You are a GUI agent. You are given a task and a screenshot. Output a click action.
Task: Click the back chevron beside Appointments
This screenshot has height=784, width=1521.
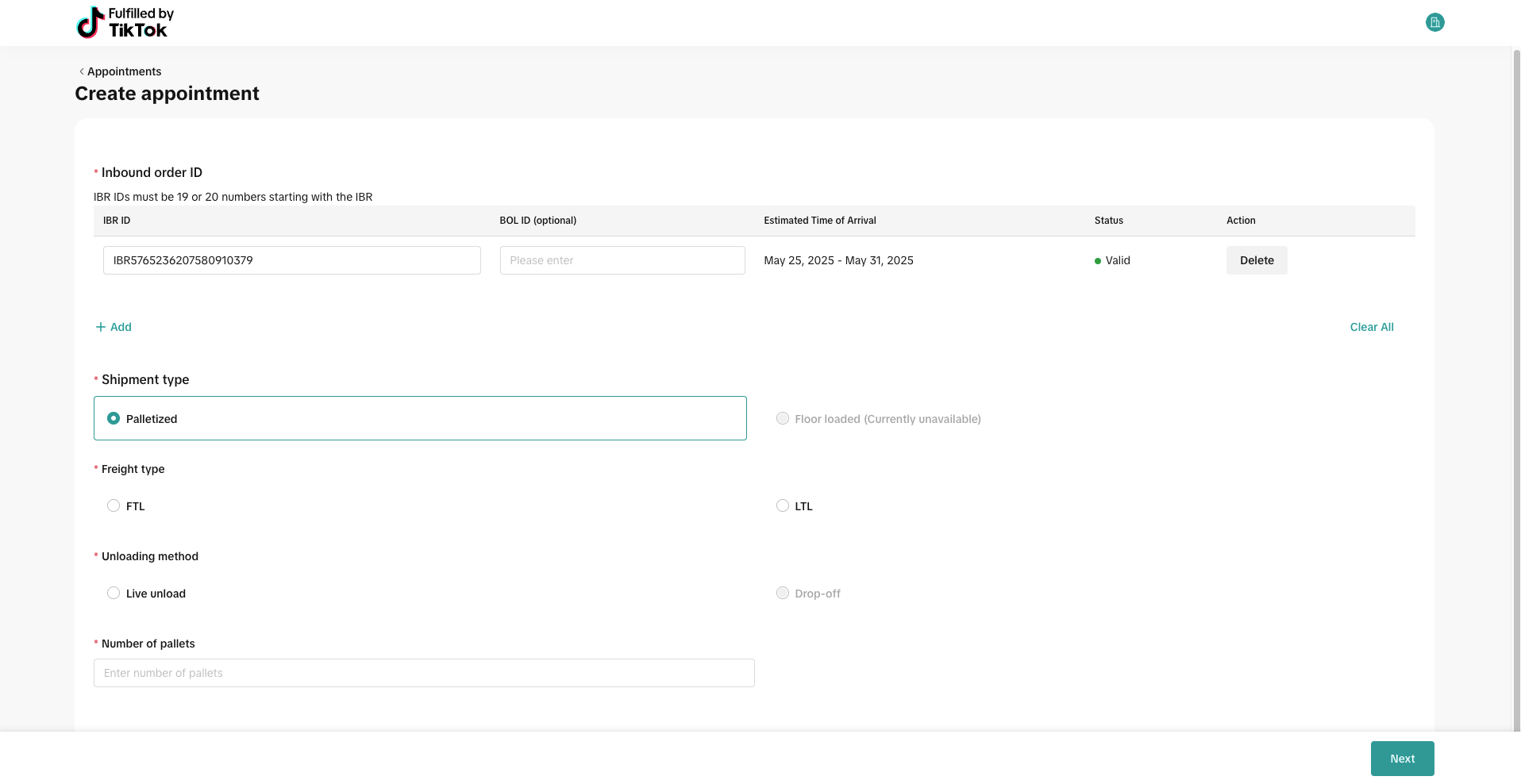click(81, 71)
